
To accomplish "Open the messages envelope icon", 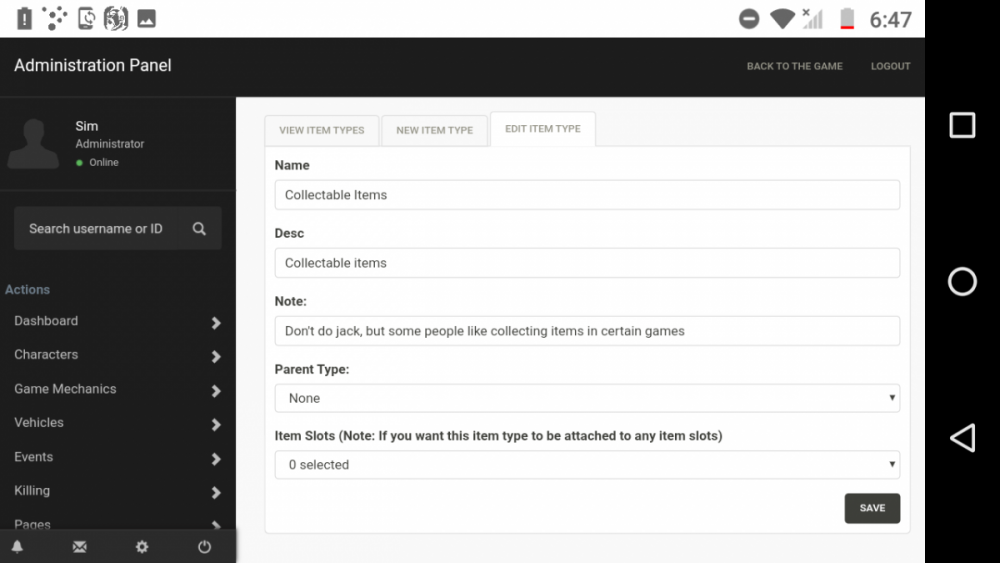I will click(x=80, y=547).
